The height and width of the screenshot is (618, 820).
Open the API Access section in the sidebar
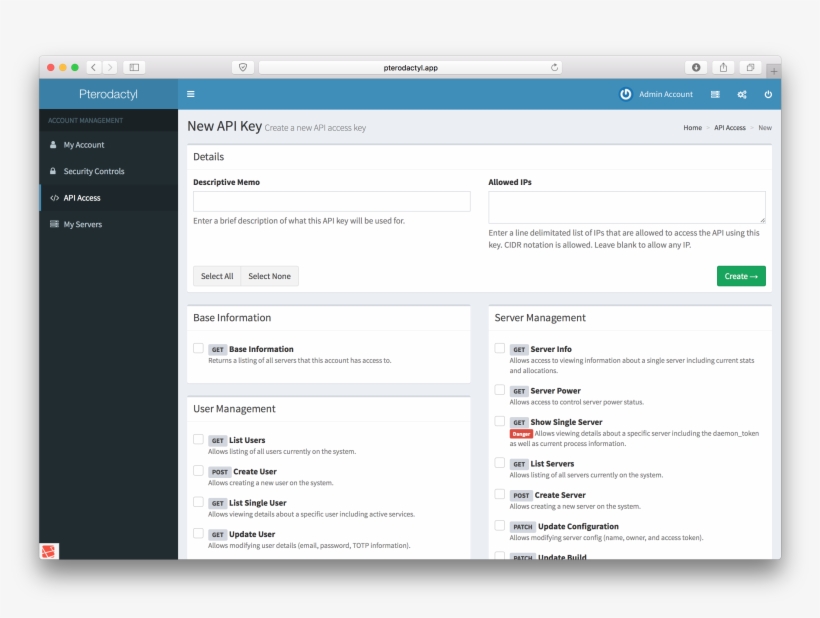86,198
